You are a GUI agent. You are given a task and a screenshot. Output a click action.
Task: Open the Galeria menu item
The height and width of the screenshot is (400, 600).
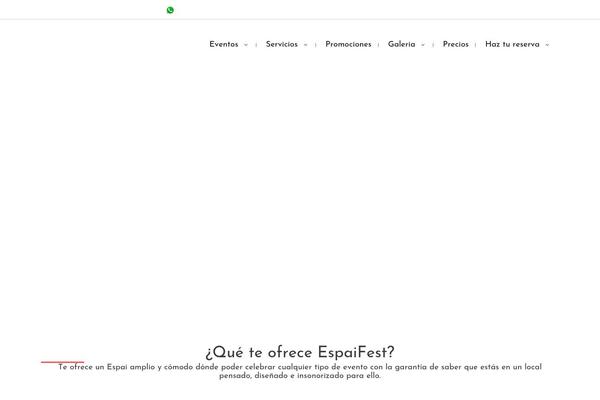click(x=401, y=44)
